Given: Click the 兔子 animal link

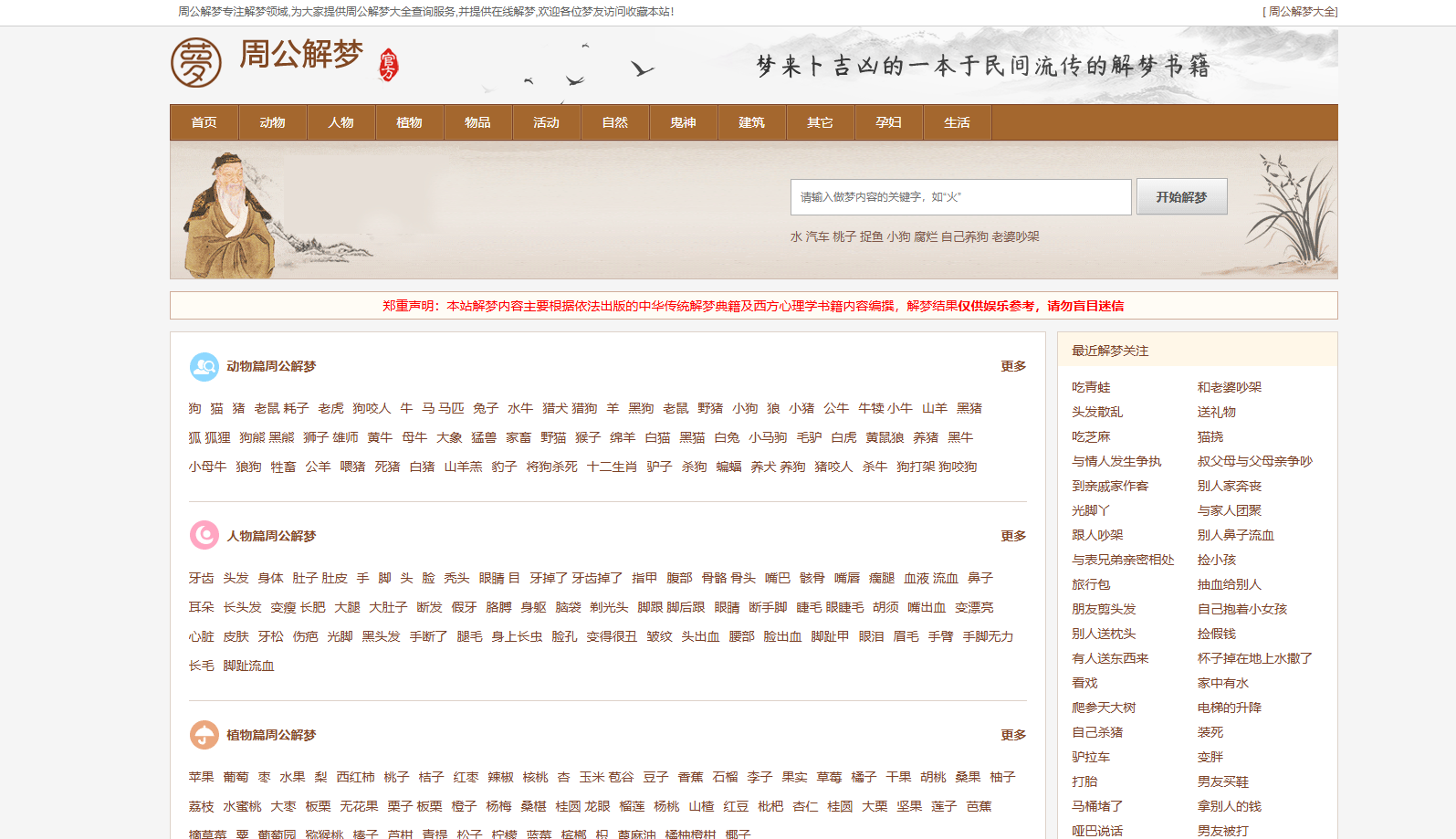Looking at the screenshot, I should (486, 408).
